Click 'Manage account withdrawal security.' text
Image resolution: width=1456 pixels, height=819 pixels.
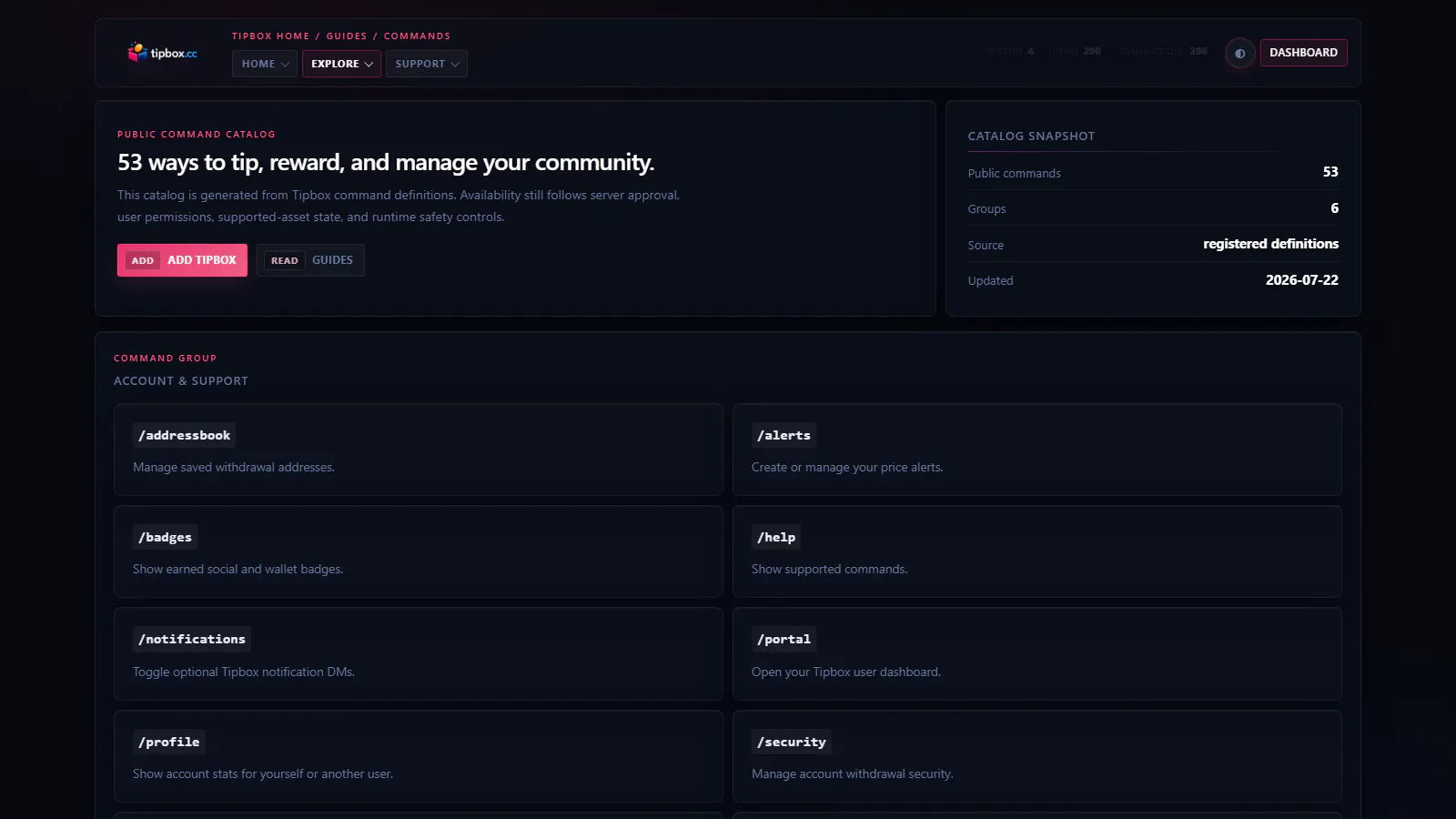[x=853, y=773]
